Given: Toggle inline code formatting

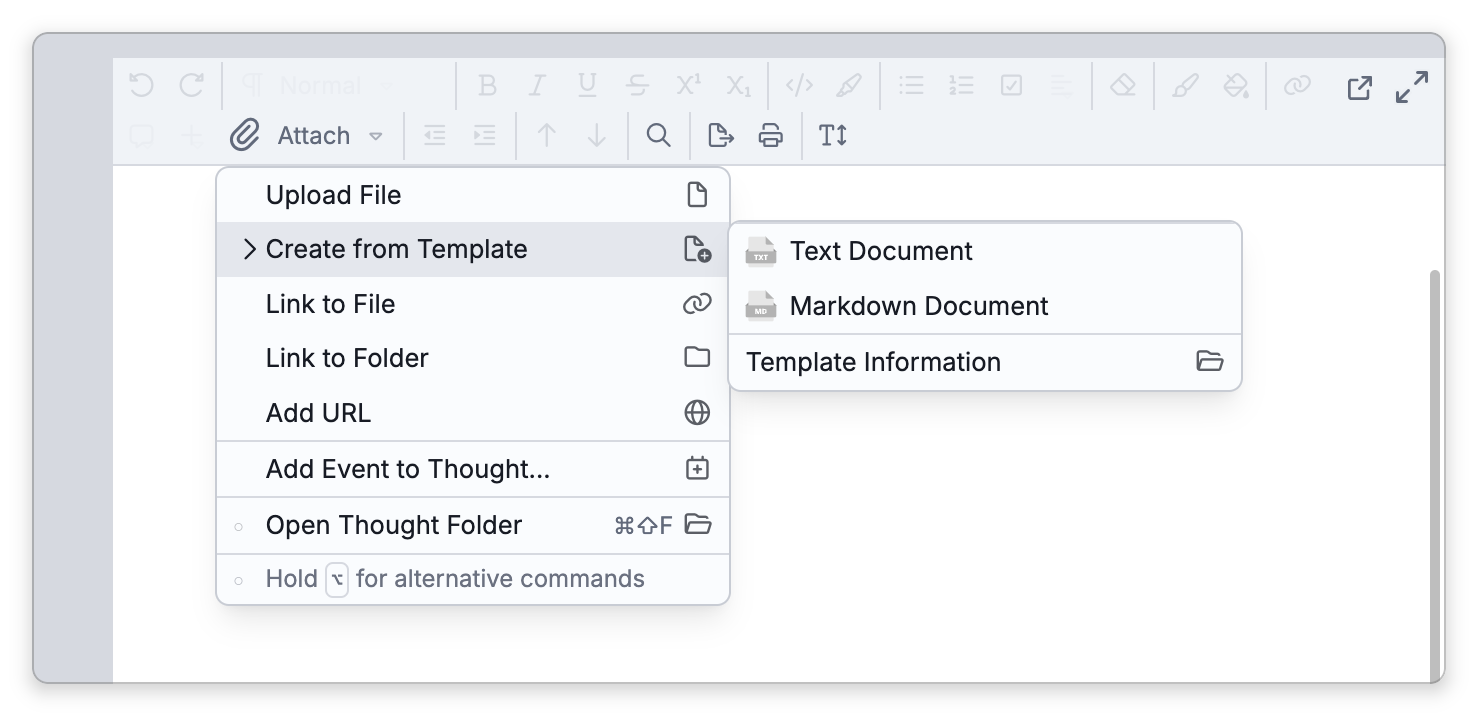Looking at the screenshot, I should 799,86.
